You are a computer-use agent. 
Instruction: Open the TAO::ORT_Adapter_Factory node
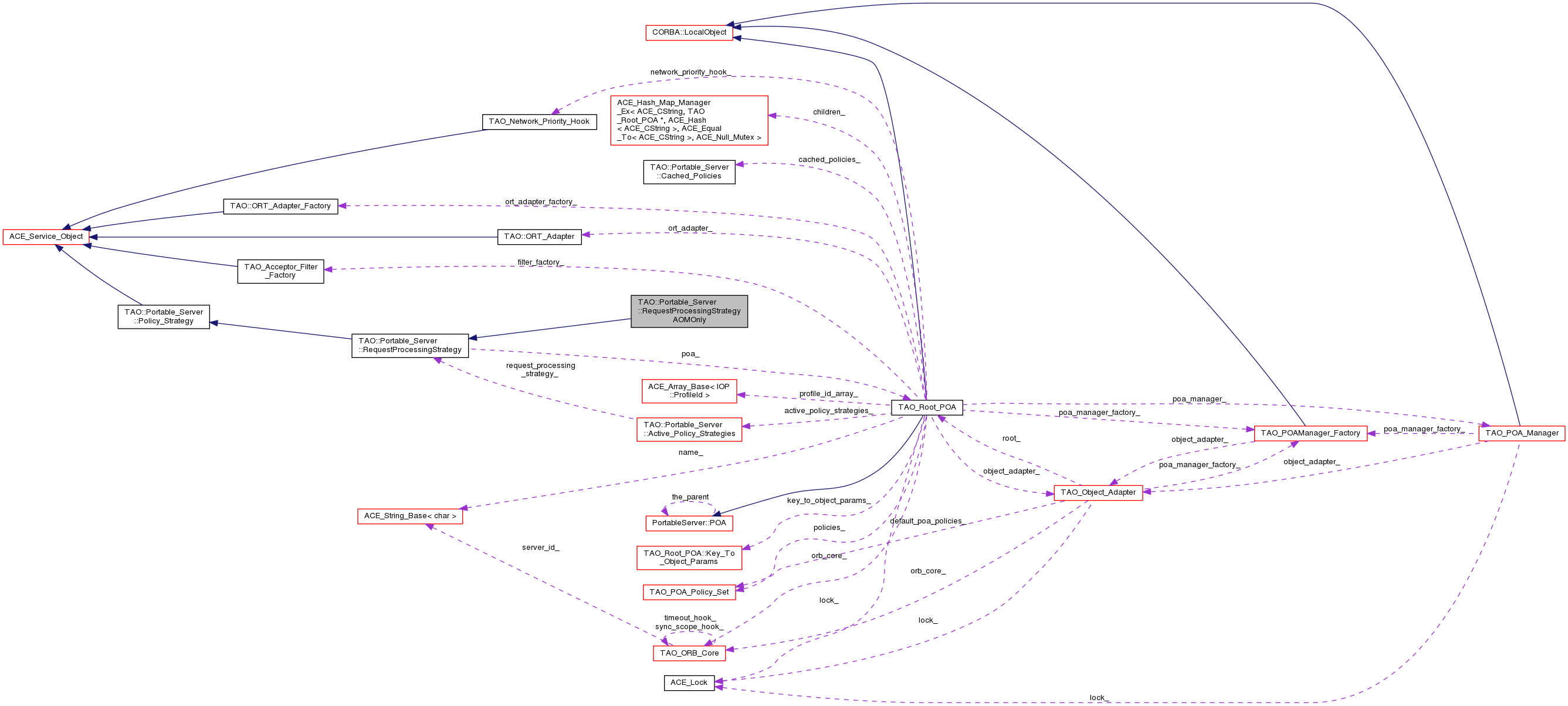click(280, 206)
